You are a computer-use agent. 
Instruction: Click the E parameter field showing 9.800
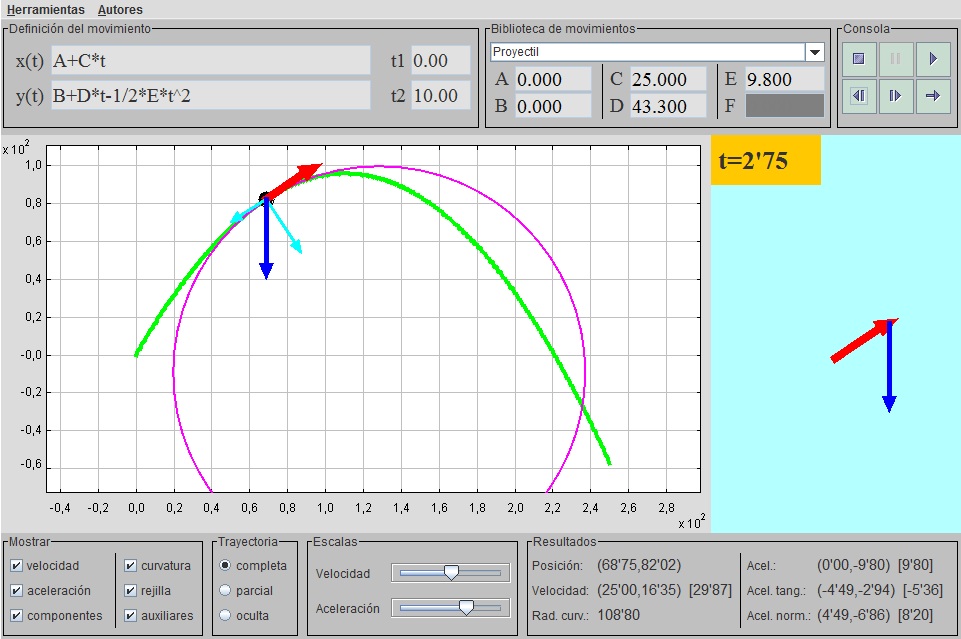pos(784,79)
